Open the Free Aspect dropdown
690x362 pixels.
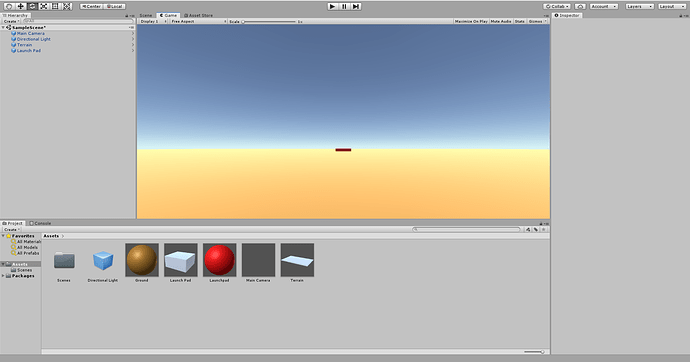click(x=198, y=21)
